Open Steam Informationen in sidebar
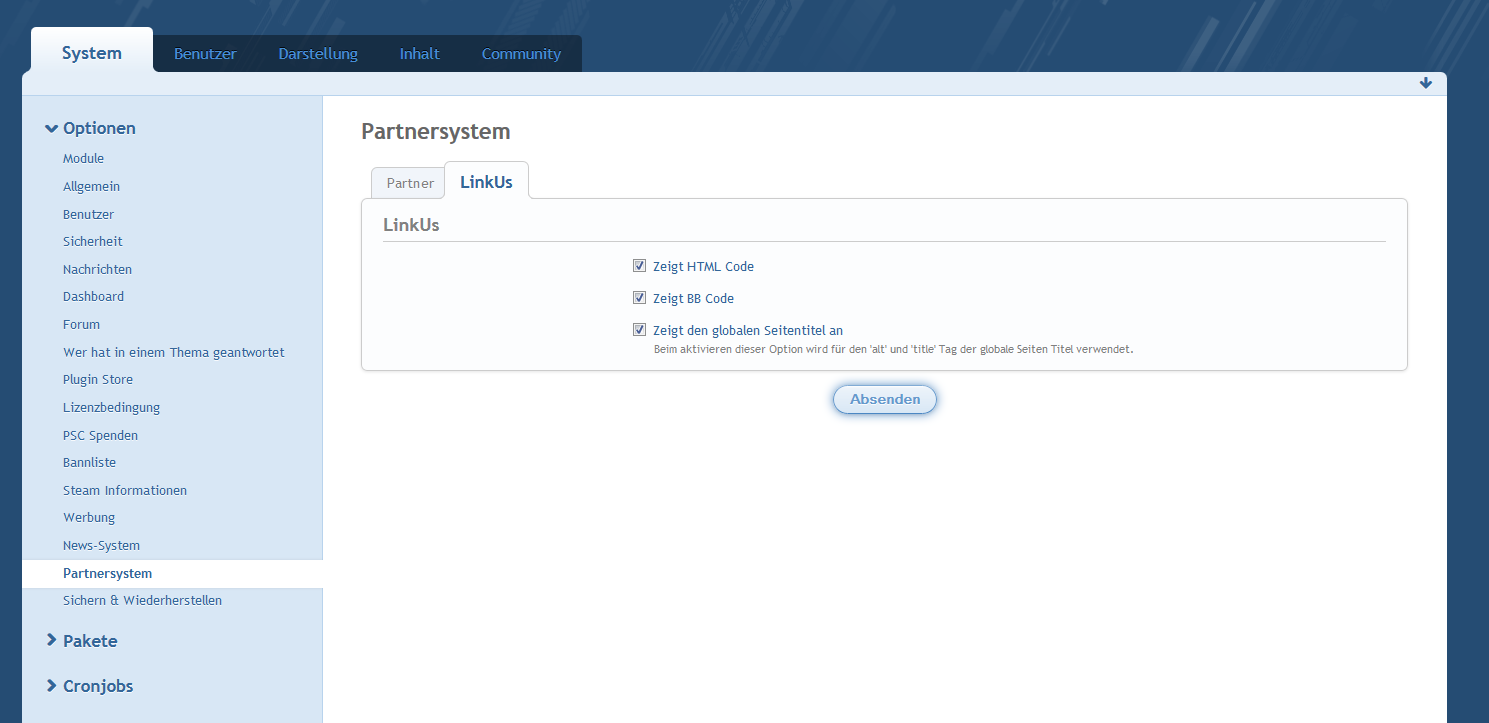The width and height of the screenshot is (1489, 723). 124,490
